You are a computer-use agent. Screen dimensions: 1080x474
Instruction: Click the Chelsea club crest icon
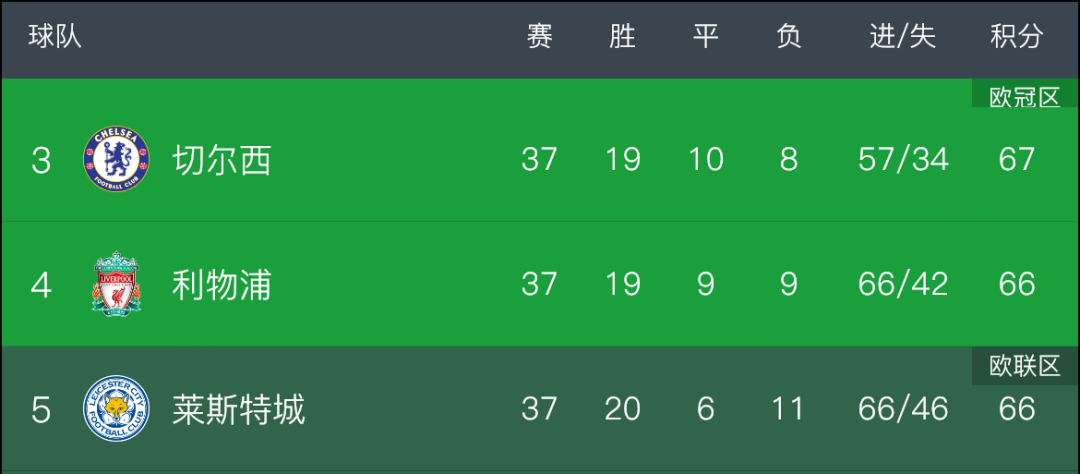(116, 160)
